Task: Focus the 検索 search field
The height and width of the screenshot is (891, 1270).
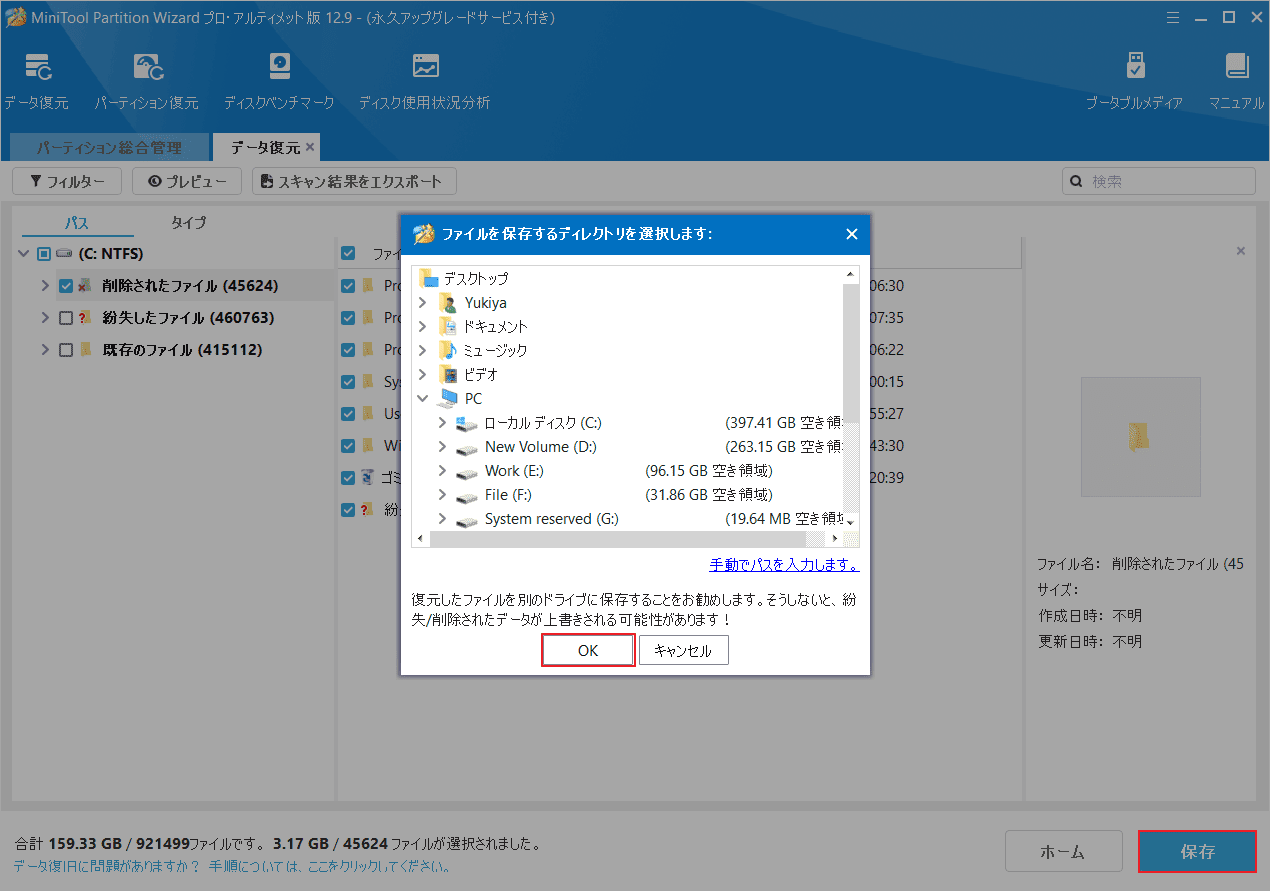Action: point(1158,181)
